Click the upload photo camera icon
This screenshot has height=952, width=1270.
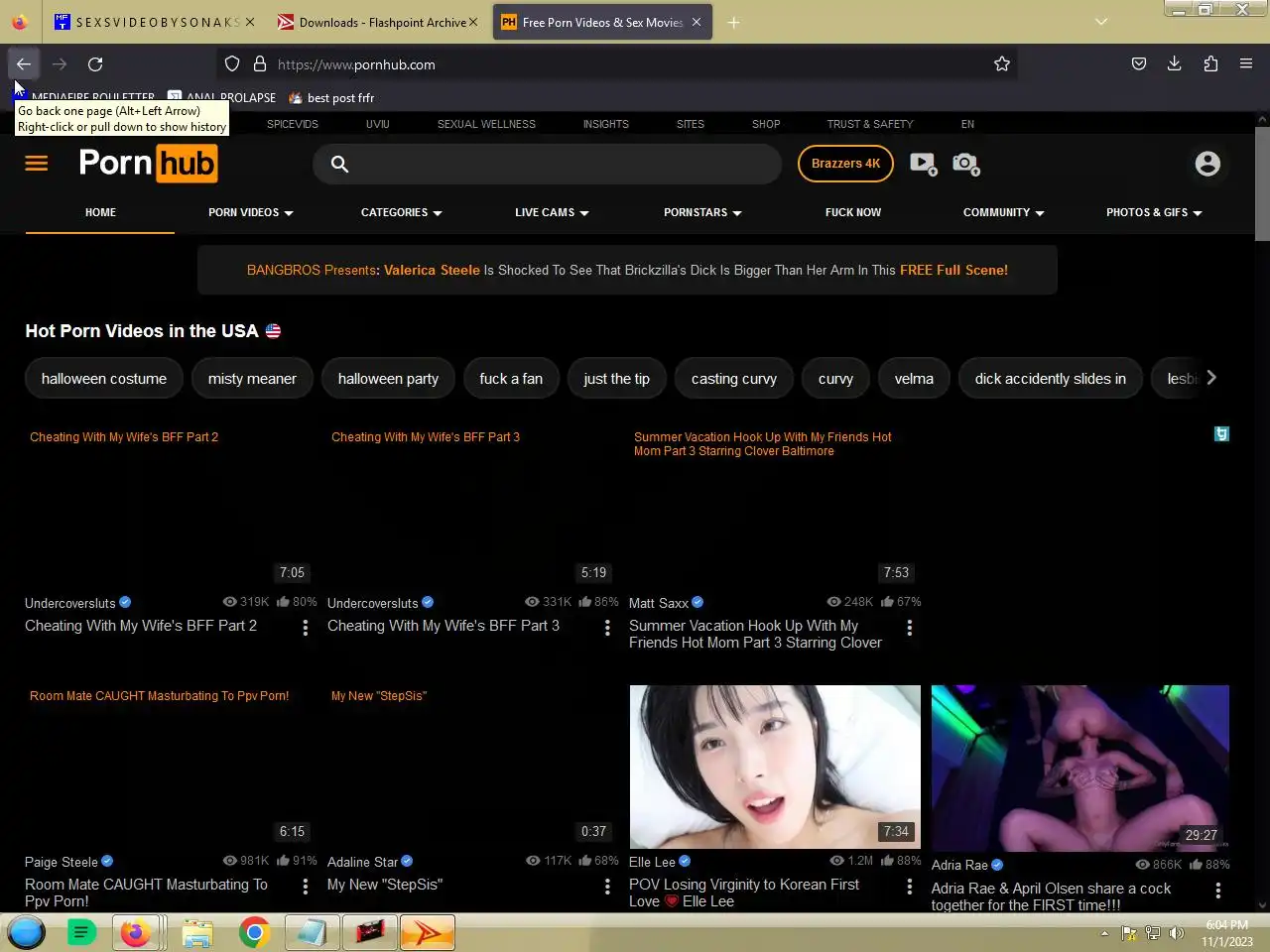tap(965, 164)
